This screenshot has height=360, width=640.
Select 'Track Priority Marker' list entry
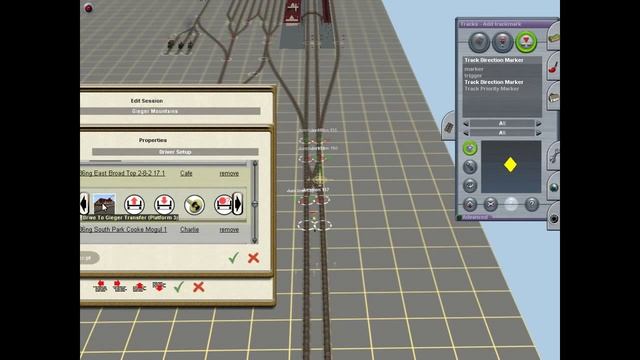coord(491,89)
